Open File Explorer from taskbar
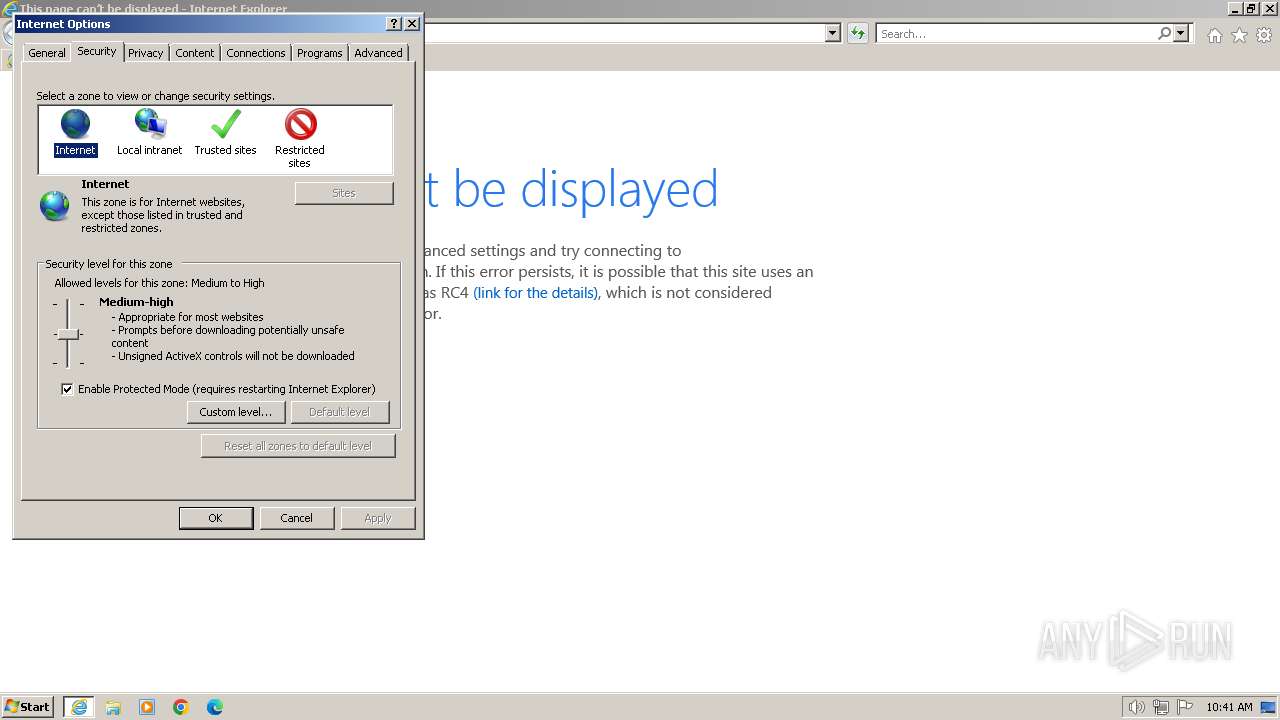The image size is (1280, 720). pos(113,707)
